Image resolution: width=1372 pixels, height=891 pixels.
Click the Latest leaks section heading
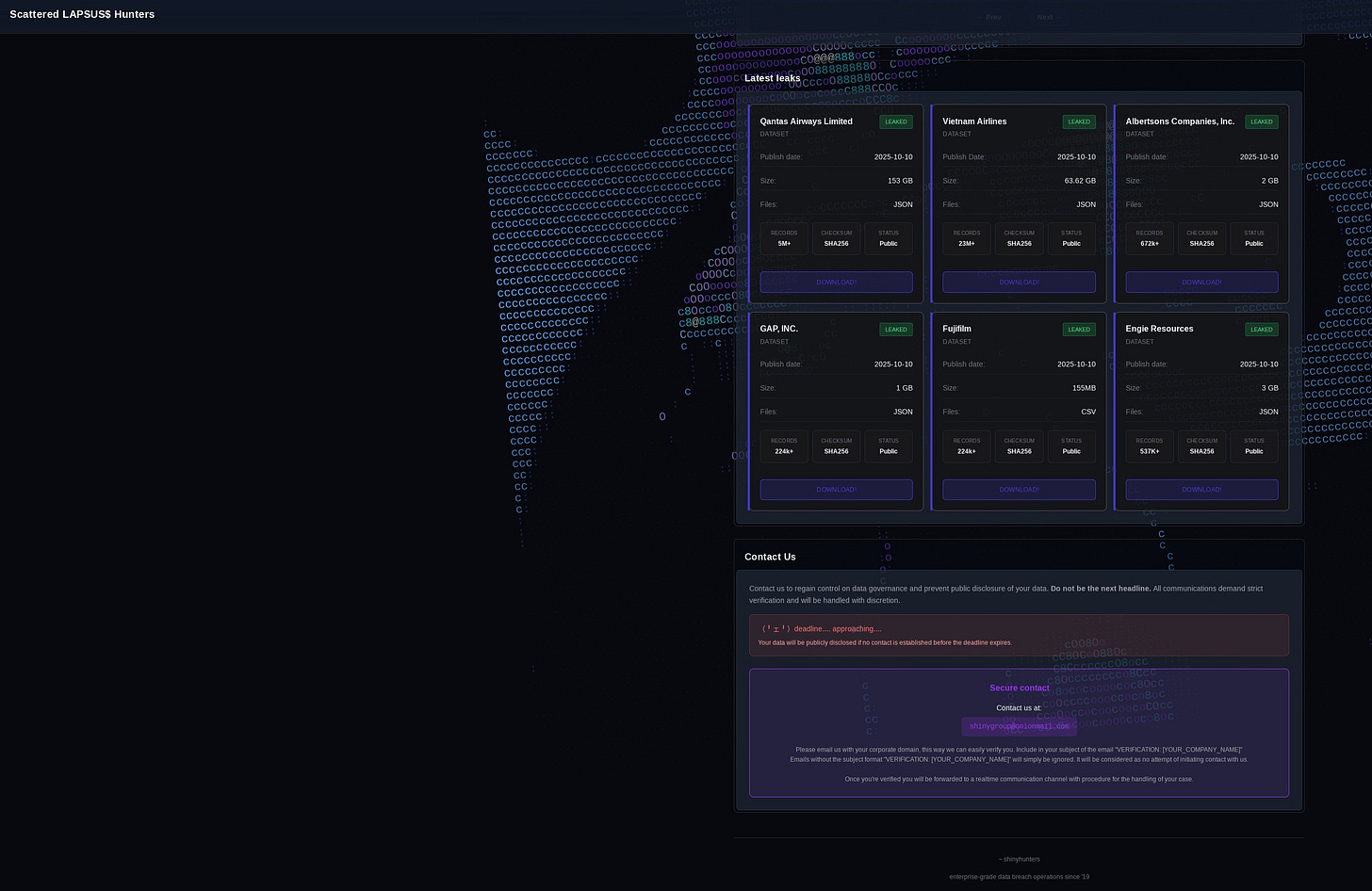773,78
